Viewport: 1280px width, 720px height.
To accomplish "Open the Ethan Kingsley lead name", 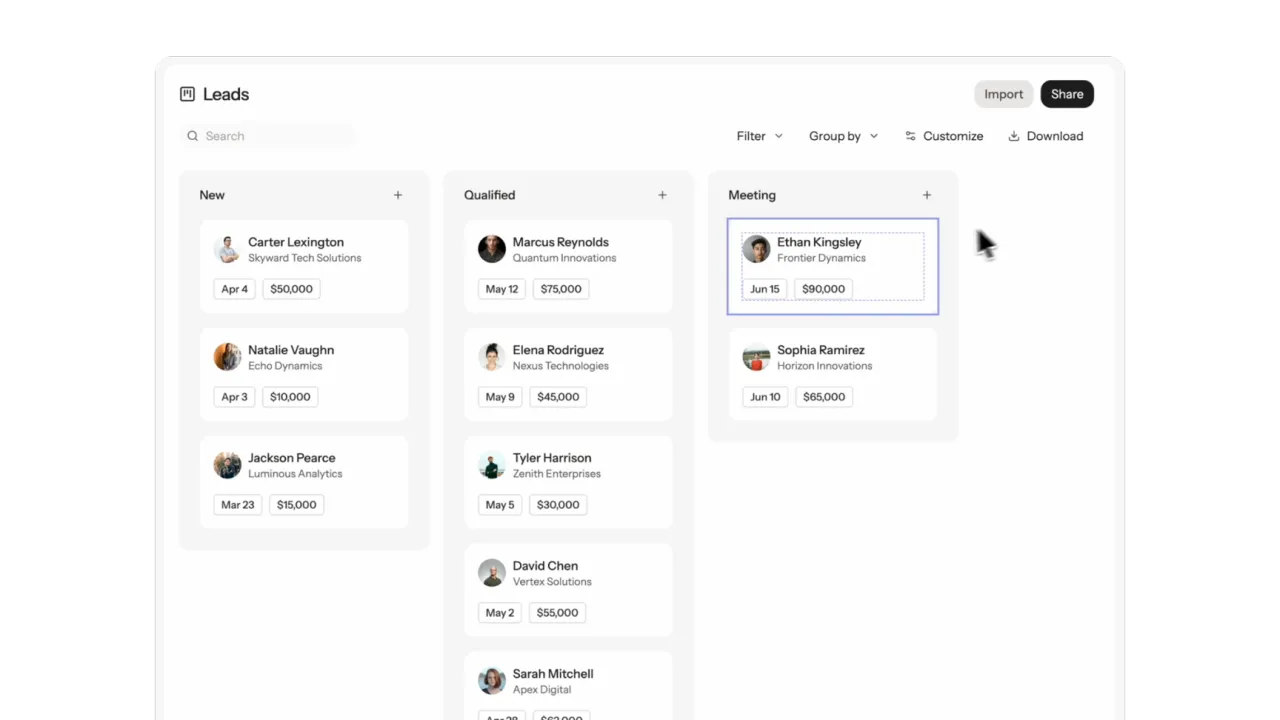I will pyautogui.click(x=819, y=242).
